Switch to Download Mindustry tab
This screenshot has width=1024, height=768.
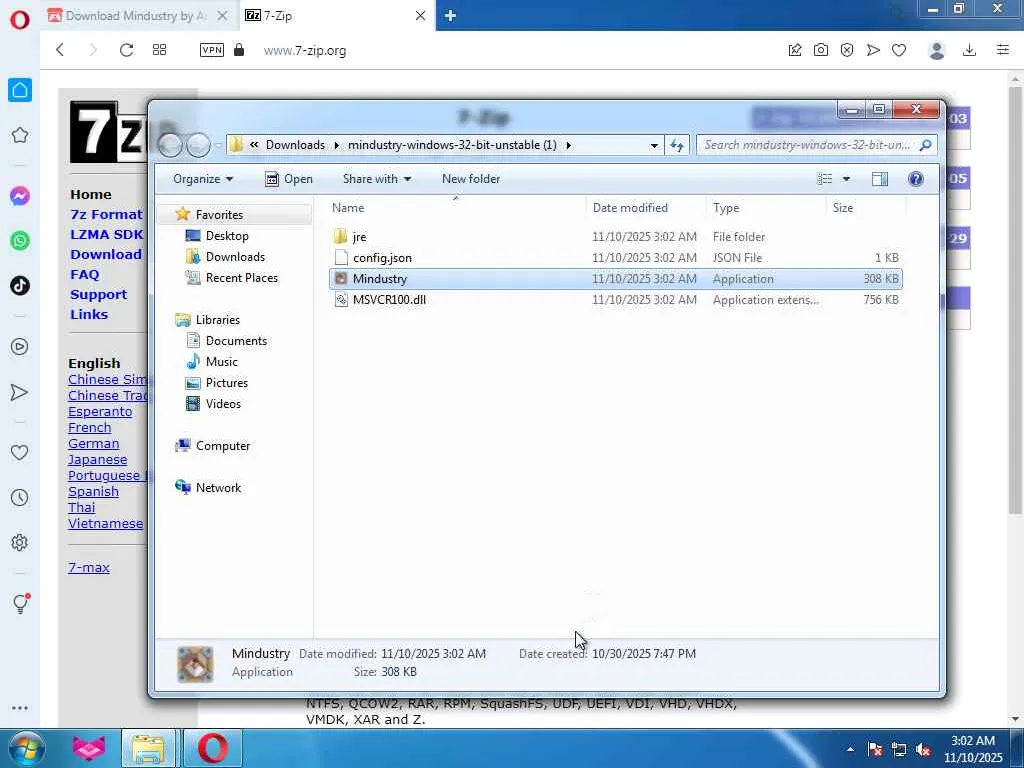coord(138,16)
